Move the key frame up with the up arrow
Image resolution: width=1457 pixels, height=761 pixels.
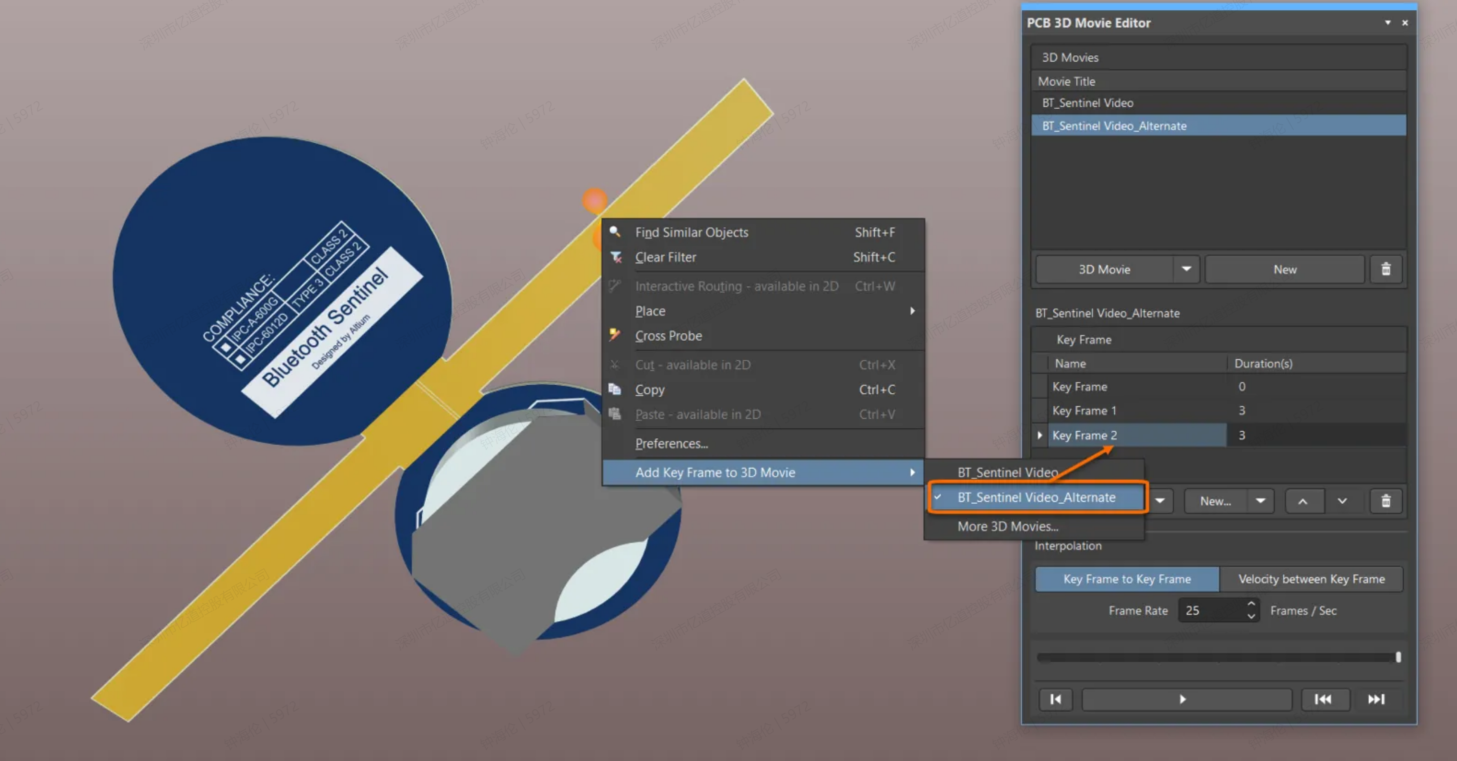coord(1302,501)
